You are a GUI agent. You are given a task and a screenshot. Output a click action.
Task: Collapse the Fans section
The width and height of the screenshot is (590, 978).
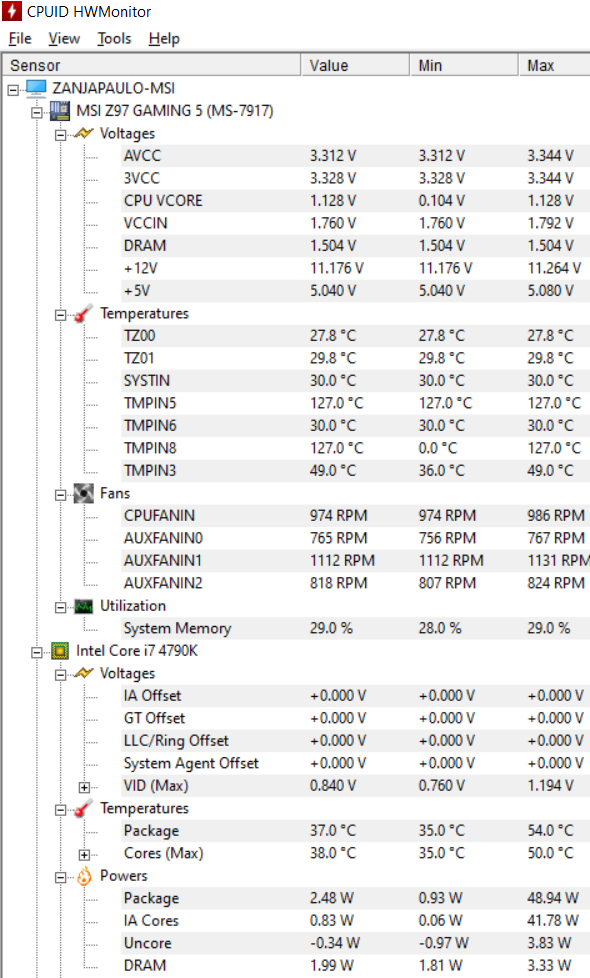coord(60,495)
